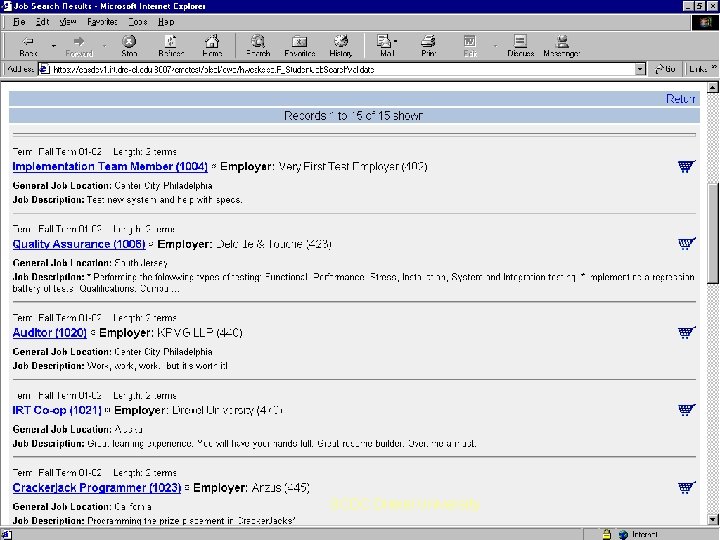Click the Back toolbar button
Viewport: 720px width, 540px height.
coord(28,46)
